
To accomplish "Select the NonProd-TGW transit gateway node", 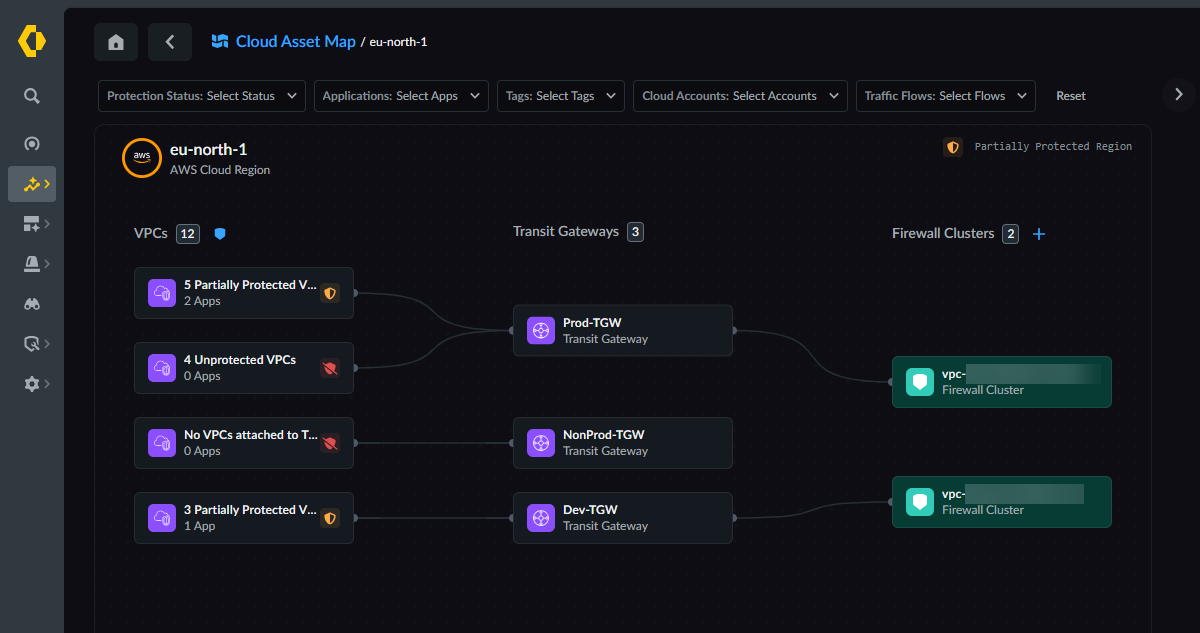I will click(622, 442).
